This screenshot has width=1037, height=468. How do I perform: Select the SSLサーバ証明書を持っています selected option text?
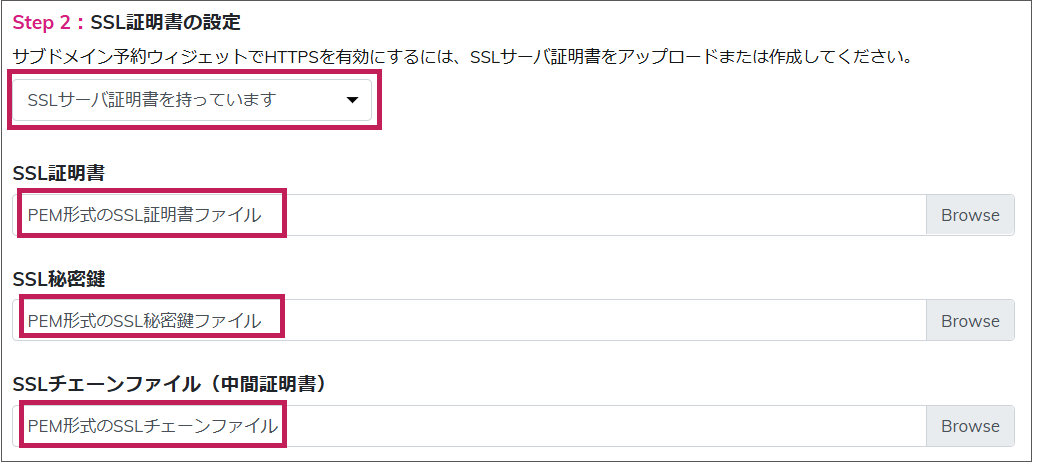point(151,100)
